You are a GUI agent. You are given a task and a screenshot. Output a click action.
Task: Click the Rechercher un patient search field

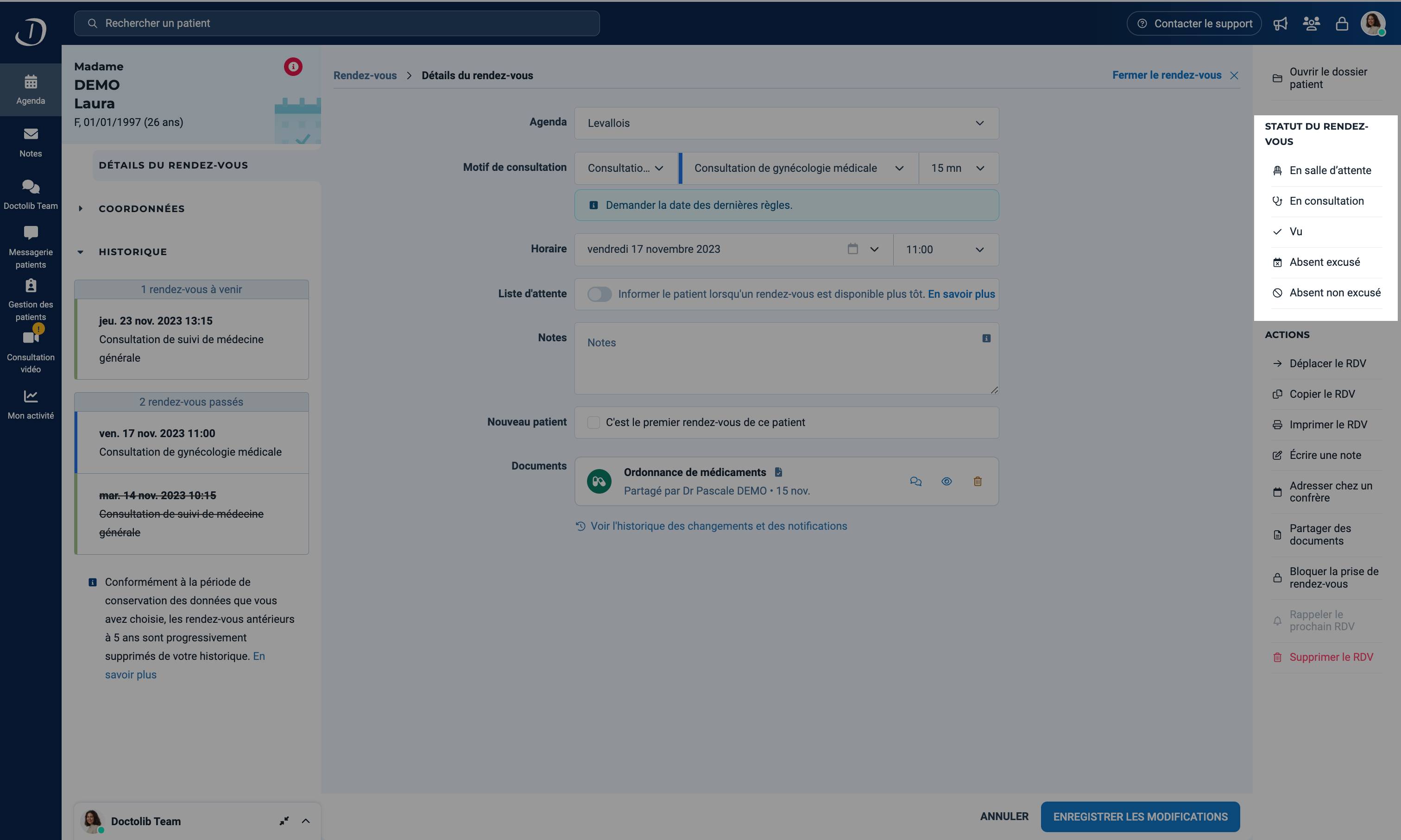(x=336, y=24)
